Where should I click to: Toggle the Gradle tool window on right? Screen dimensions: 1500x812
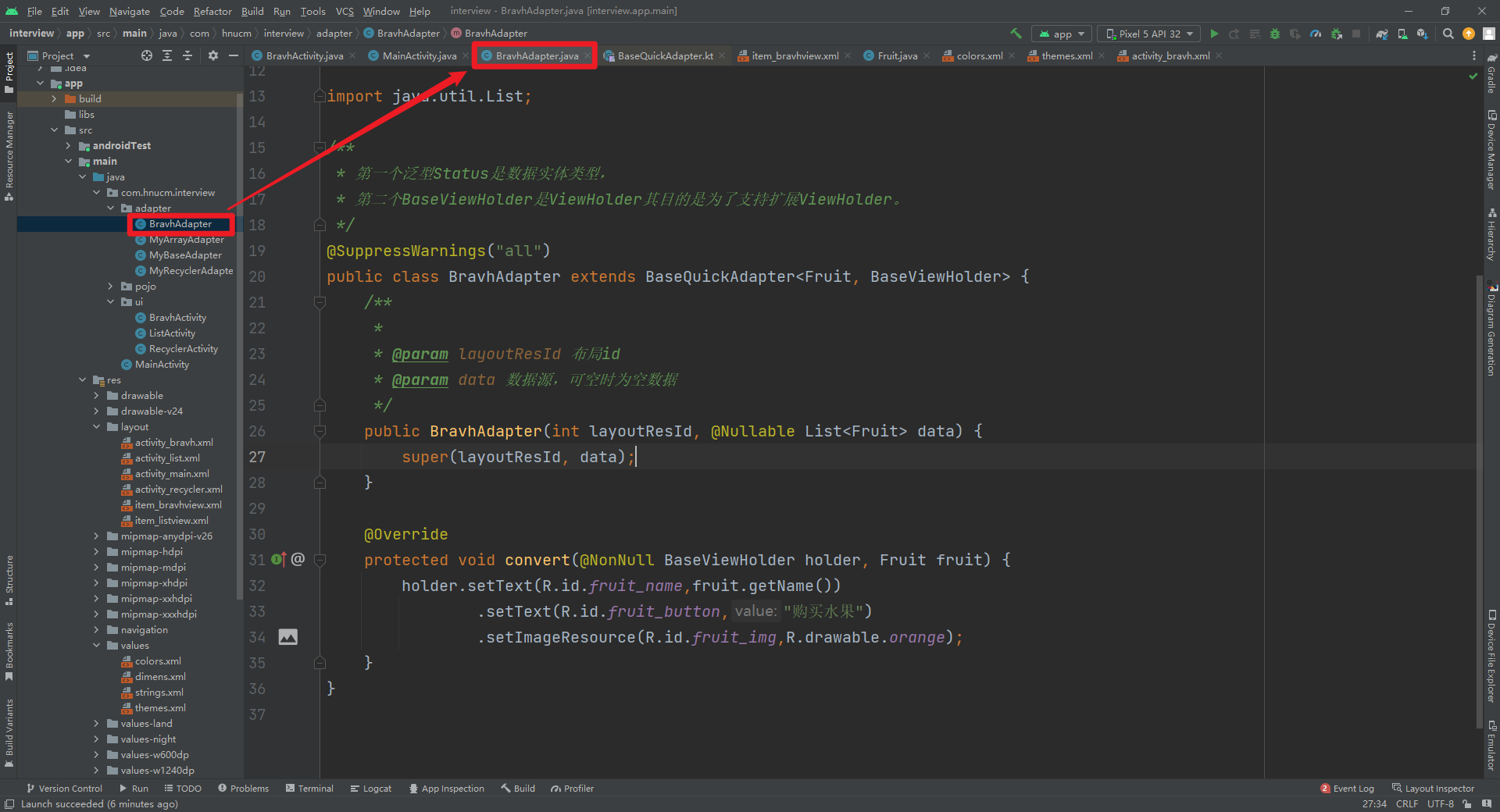(1491, 74)
